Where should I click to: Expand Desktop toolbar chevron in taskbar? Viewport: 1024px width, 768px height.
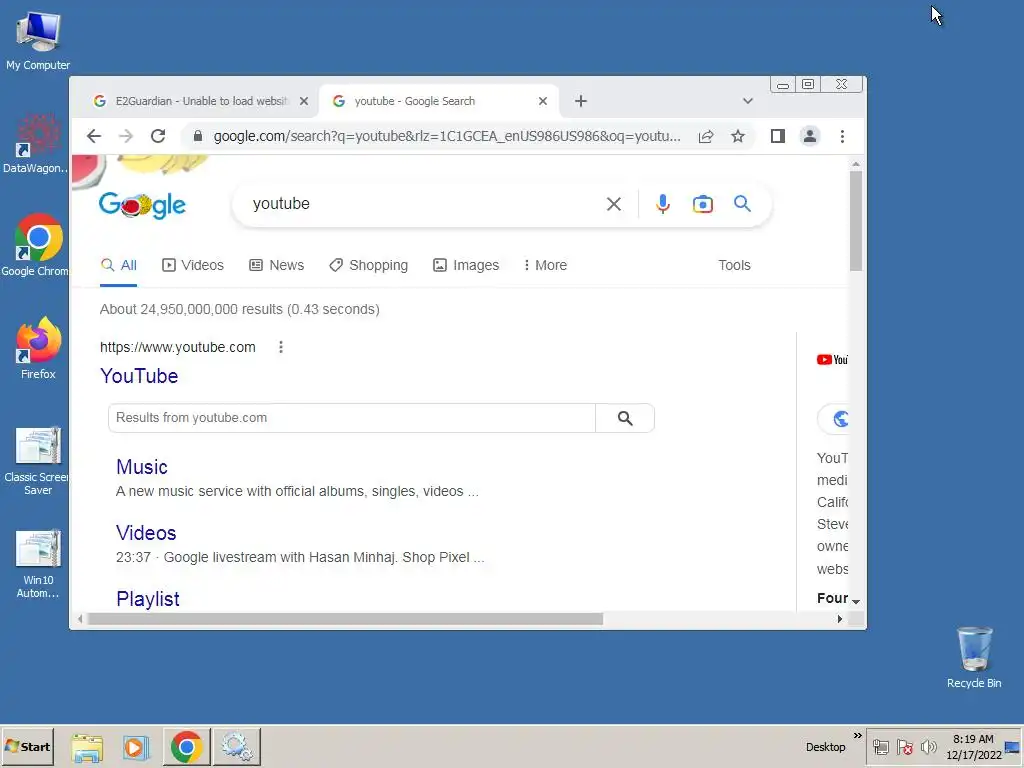(857, 735)
